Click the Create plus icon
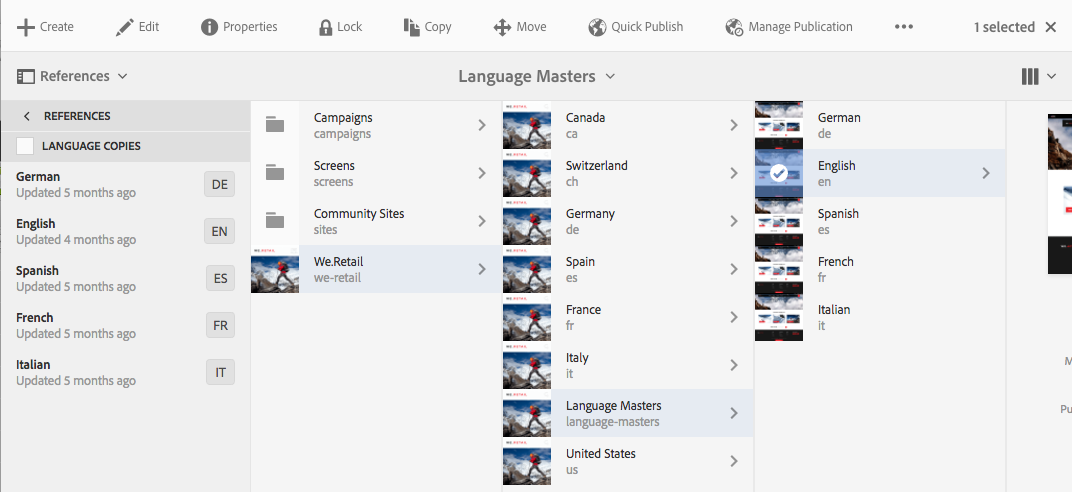The height and width of the screenshot is (492, 1072). (27, 27)
